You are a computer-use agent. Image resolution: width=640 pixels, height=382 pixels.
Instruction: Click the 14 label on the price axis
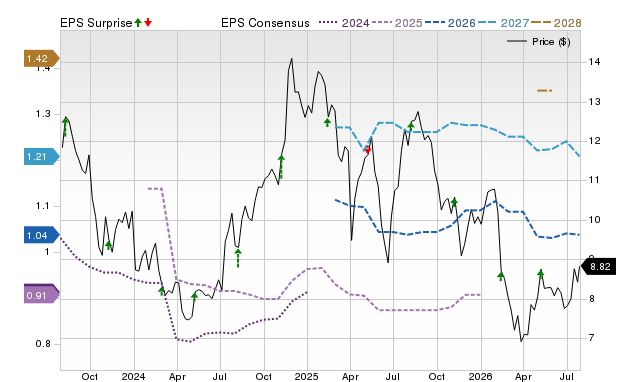pos(594,62)
